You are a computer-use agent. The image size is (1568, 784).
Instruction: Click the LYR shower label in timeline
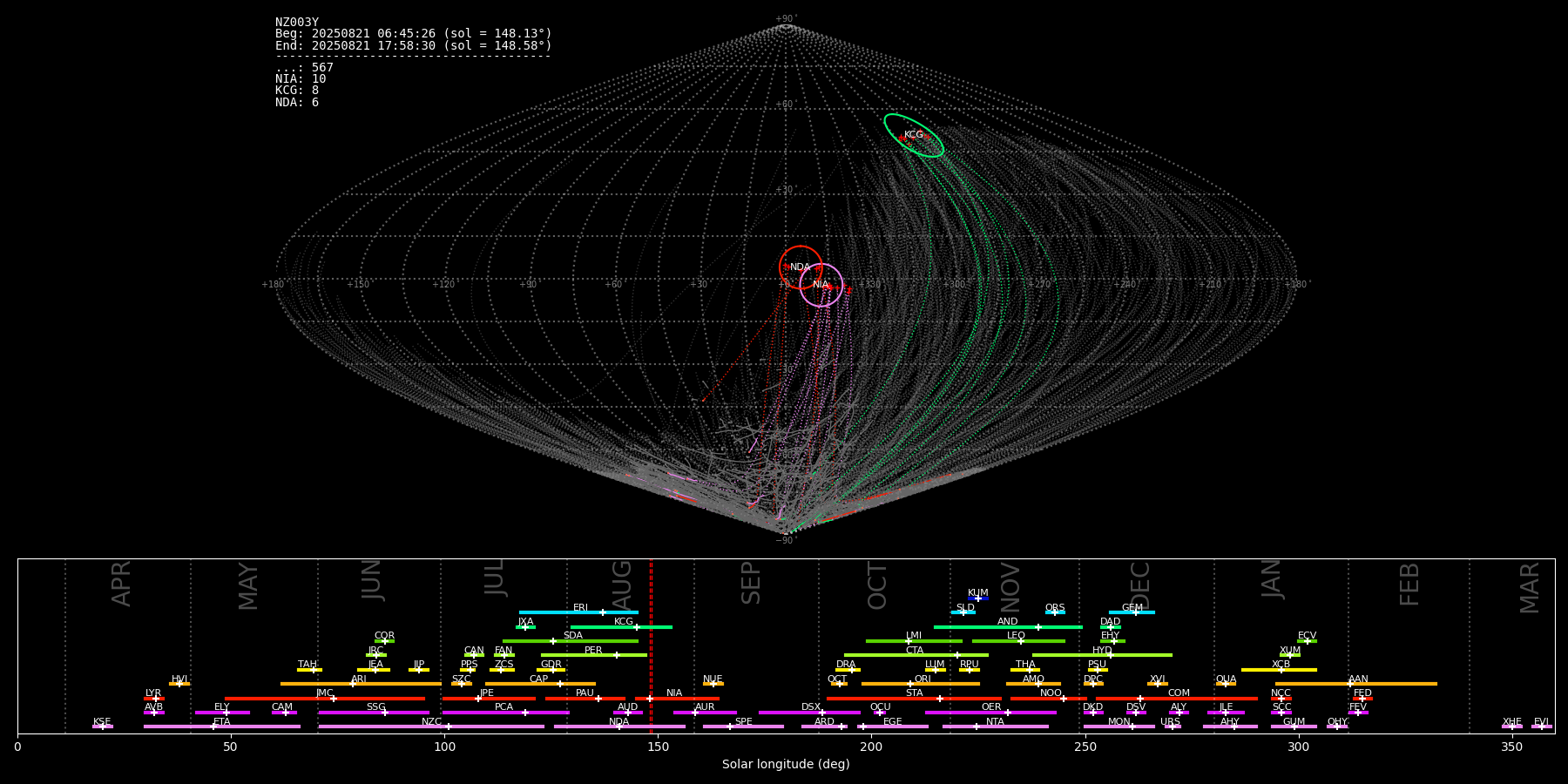(153, 693)
